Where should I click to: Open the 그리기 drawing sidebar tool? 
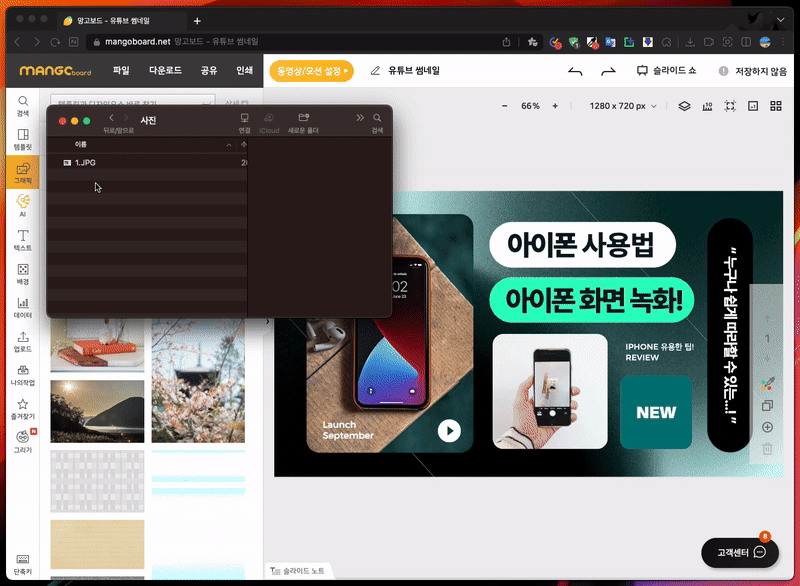[22, 442]
